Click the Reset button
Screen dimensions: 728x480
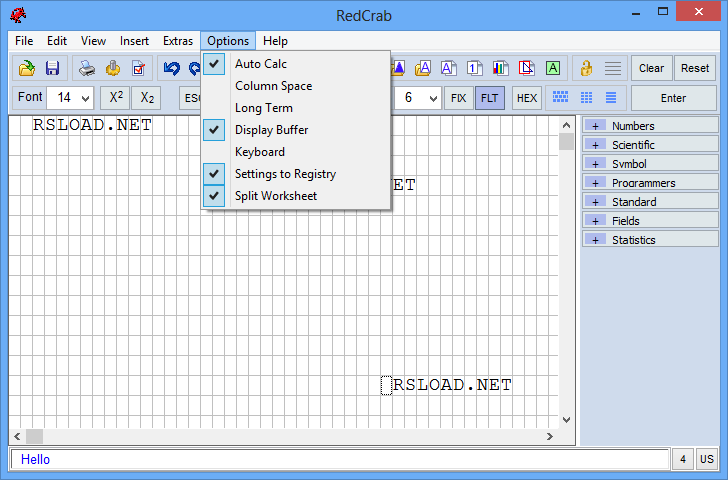pos(695,68)
